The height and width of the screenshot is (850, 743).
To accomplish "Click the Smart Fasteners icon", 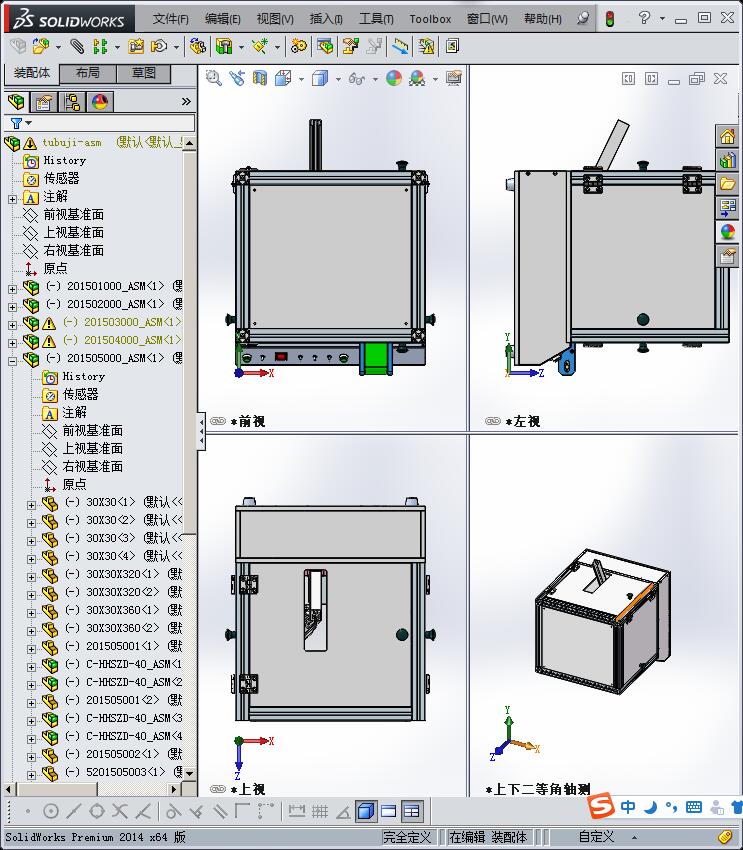I will (x=135, y=47).
